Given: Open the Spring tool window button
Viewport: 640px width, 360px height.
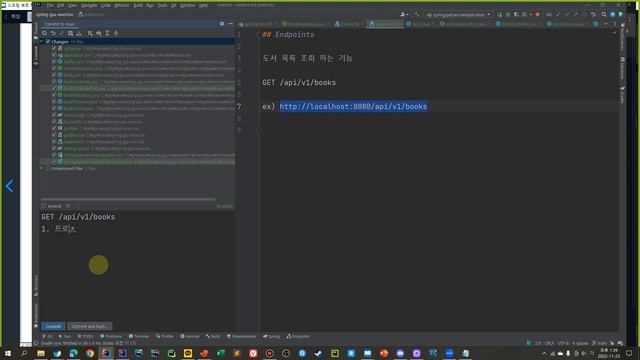Looking at the screenshot, I should pyautogui.click(x=271, y=336).
